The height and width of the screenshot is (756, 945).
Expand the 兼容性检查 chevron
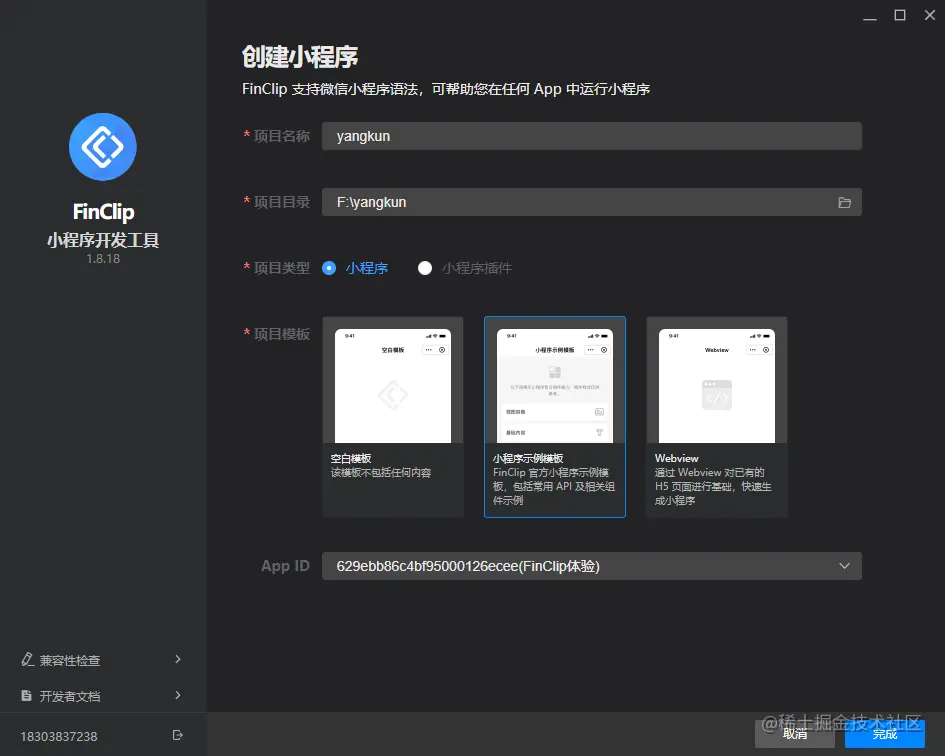[x=178, y=660]
